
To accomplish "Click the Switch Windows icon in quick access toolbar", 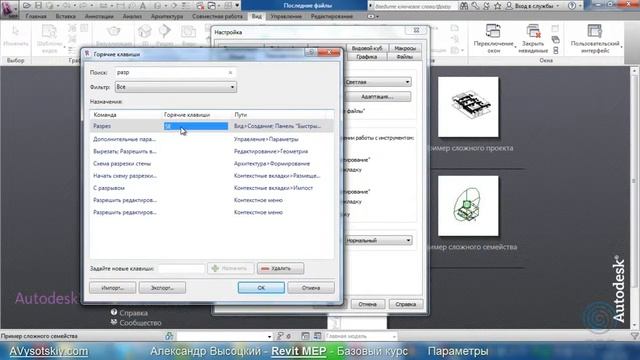I will pyautogui.click(x=212, y=6).
